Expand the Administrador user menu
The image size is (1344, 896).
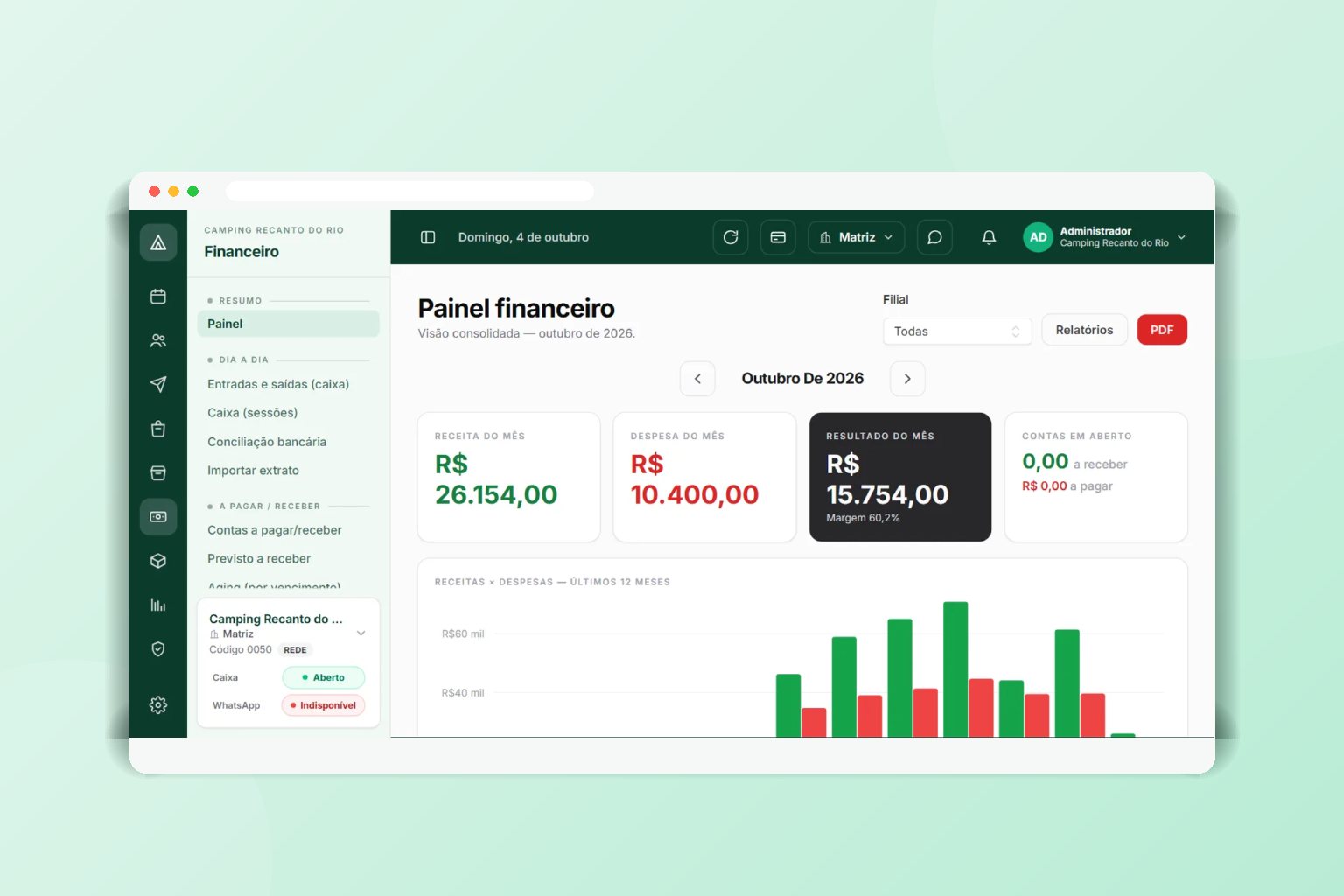(1105, 237)
